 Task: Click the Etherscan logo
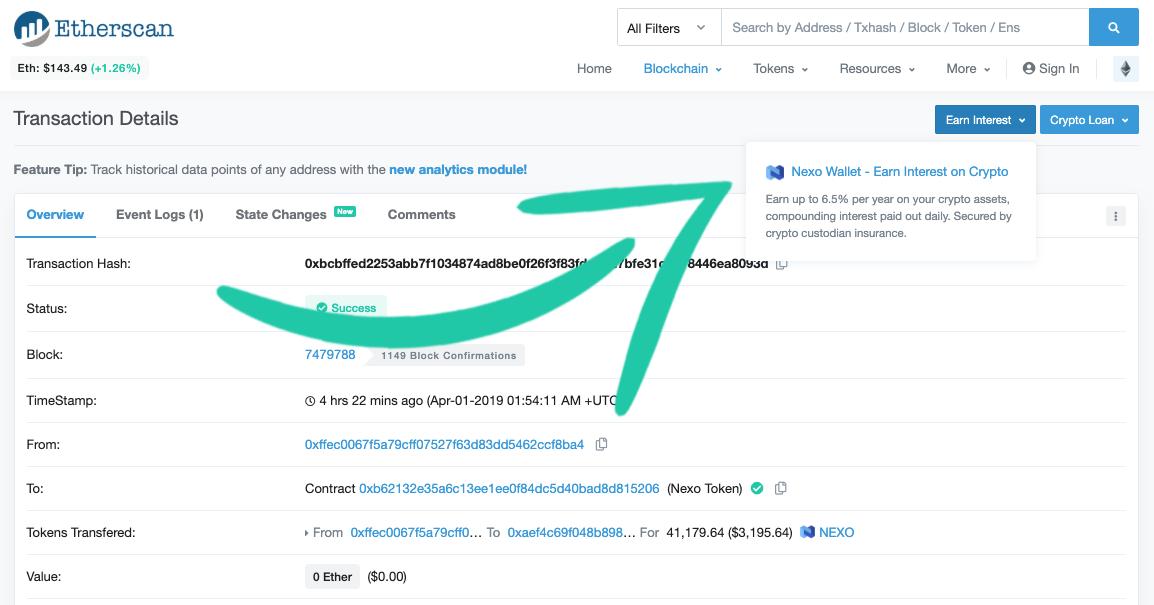(x=94, y=29)
